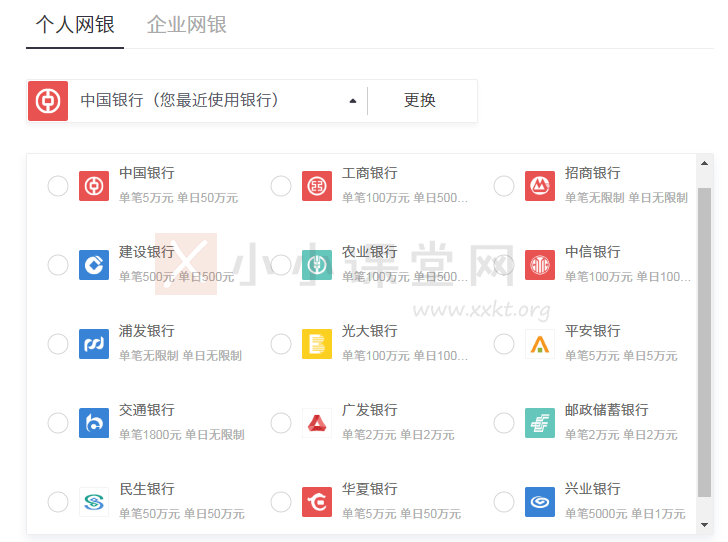Click the blue 交通银行 logo
Screen dimensions: 728x542
click(x=94, y=423)
